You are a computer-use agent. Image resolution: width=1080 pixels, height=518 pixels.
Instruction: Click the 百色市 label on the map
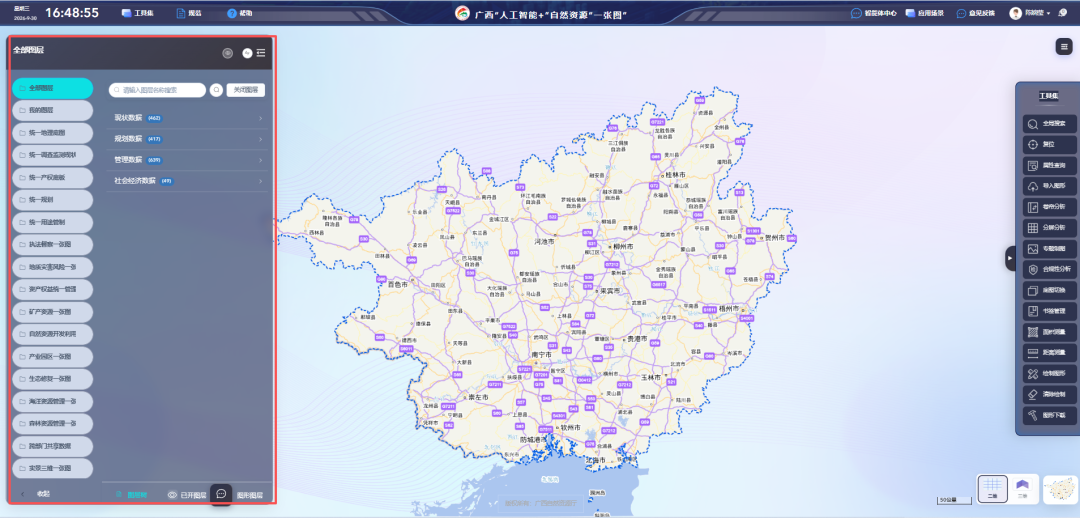(x=398, y=284)
